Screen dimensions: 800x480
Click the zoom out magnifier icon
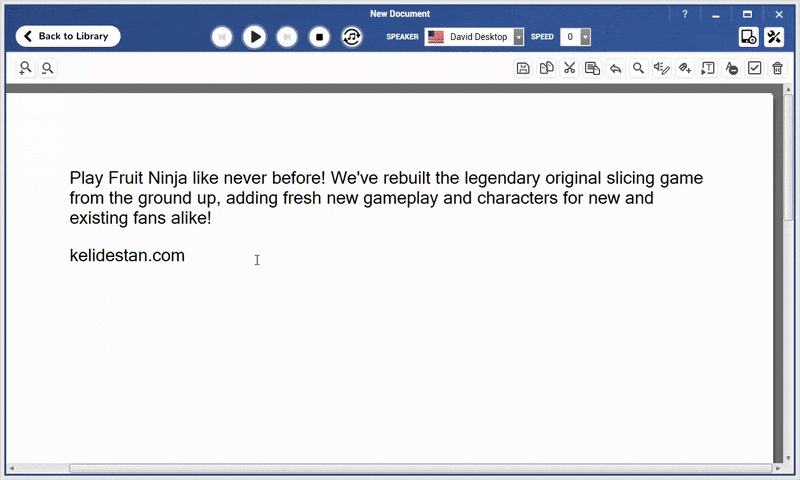47,68
